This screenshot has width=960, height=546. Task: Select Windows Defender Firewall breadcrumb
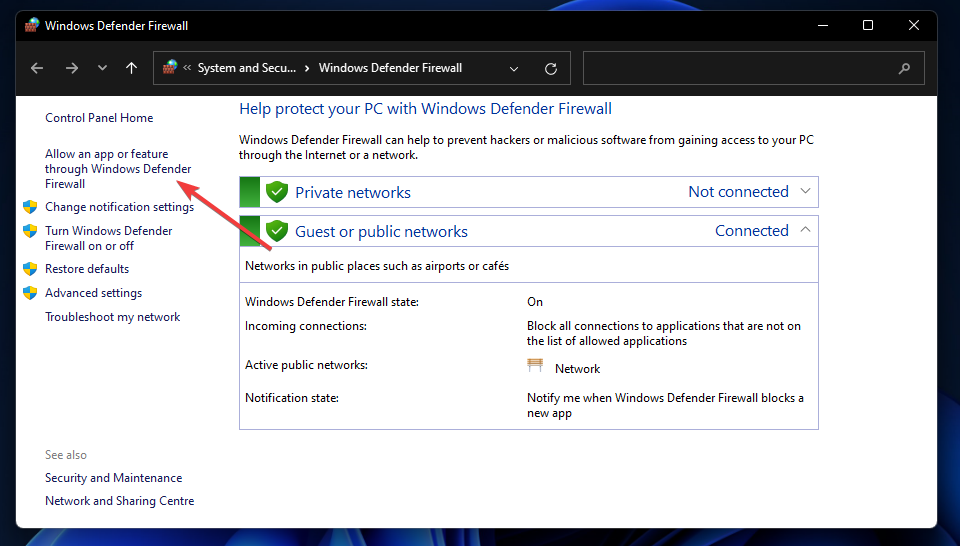coord(390,68)
